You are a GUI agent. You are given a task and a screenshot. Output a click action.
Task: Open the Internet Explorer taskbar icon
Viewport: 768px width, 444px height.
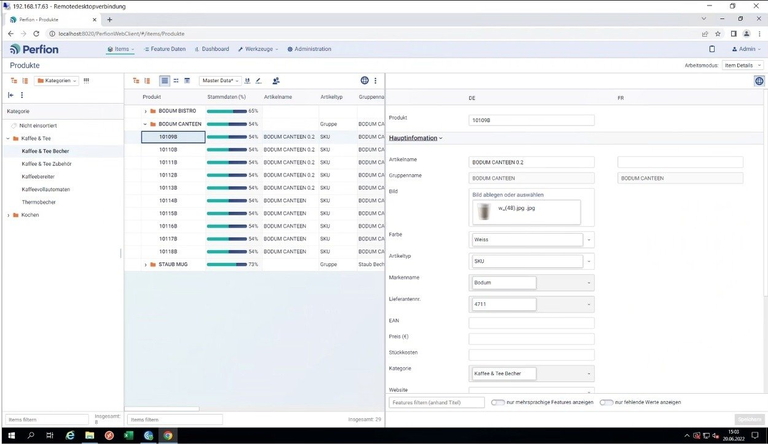tap(70, 435)
